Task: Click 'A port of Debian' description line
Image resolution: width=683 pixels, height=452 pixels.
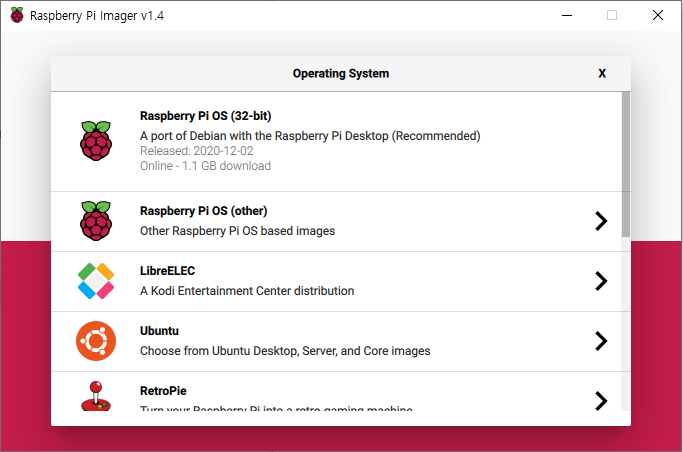Action: [x=310, y=136]
